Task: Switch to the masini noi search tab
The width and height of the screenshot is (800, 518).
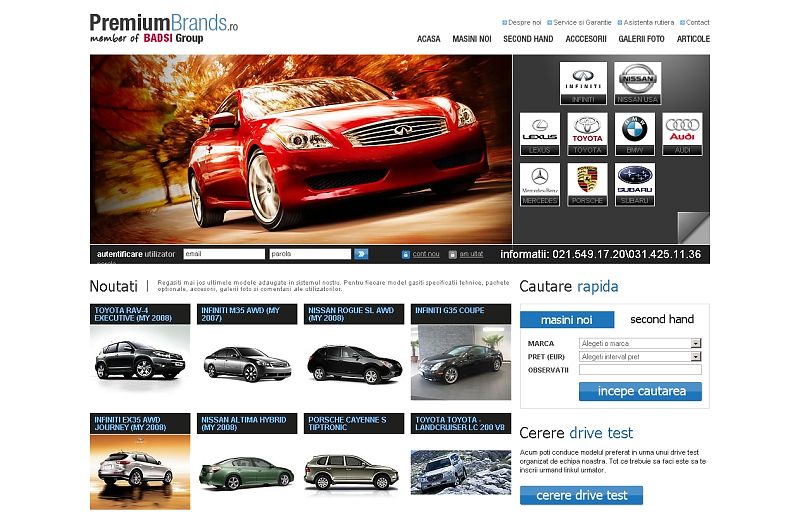Action: tap(567, 320)
